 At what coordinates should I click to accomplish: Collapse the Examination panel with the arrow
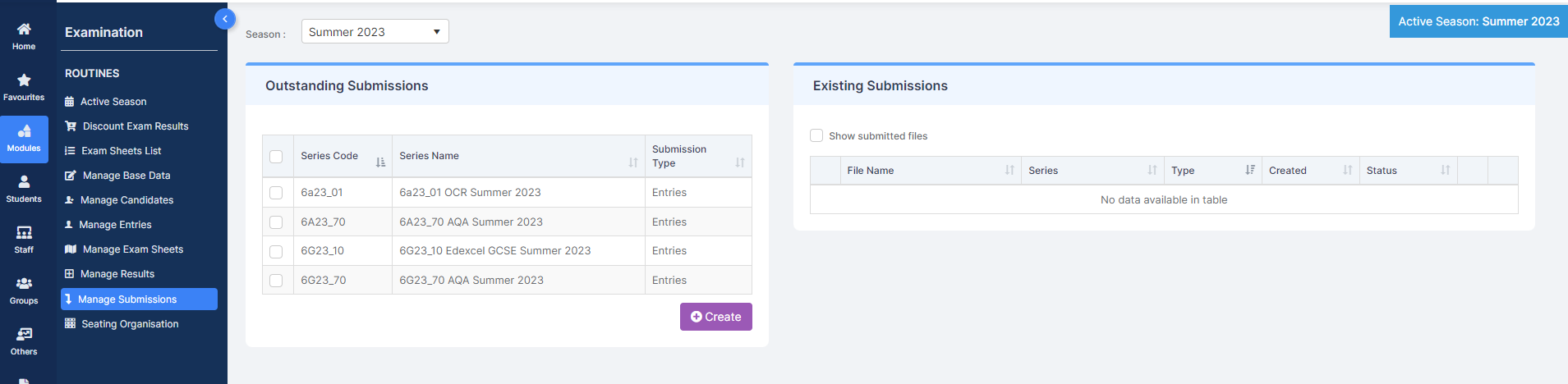(x=225, y=19)
